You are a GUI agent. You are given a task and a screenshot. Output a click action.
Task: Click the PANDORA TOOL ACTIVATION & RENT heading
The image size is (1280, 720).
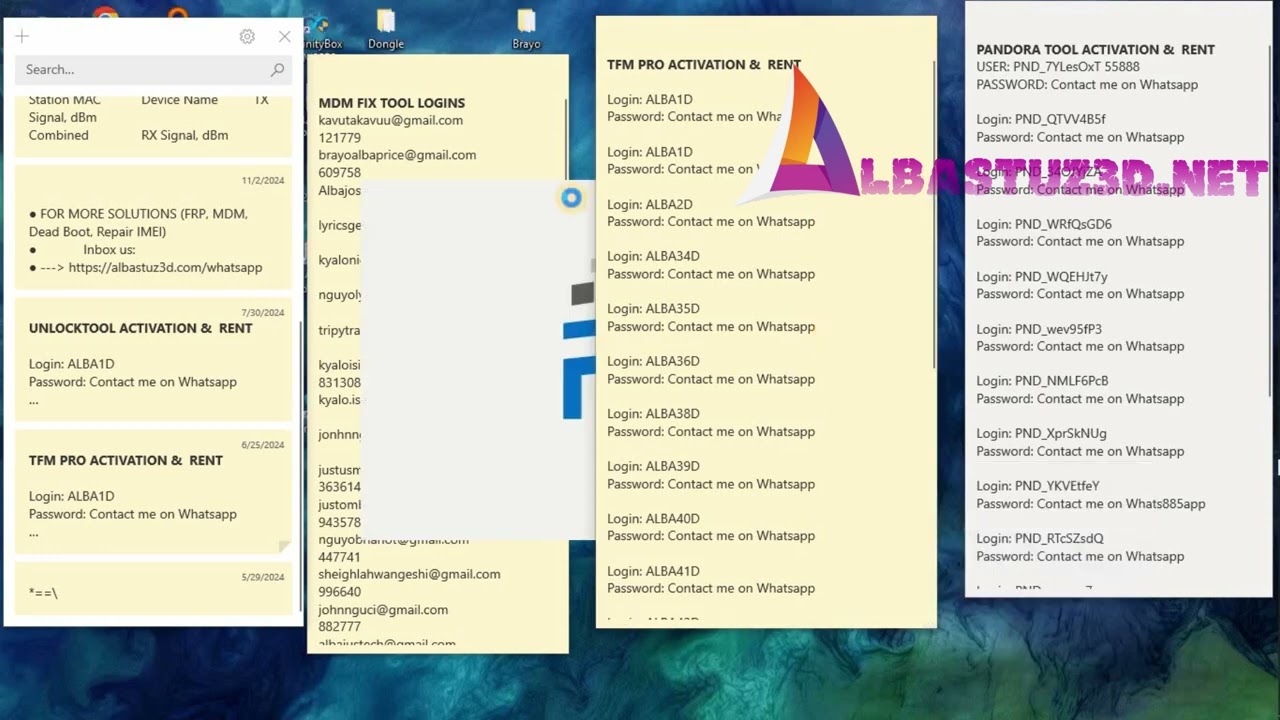click(1095, 49)
